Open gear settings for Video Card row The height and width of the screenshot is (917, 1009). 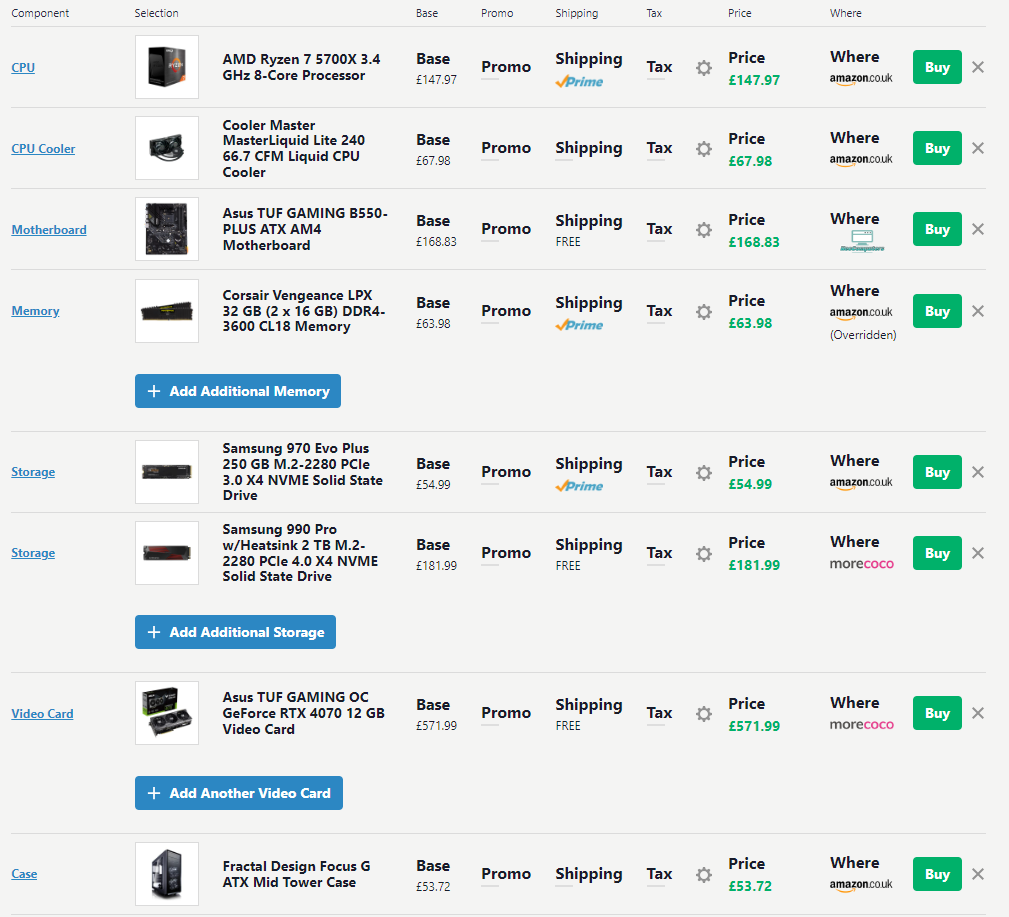(x=704, y=714)
